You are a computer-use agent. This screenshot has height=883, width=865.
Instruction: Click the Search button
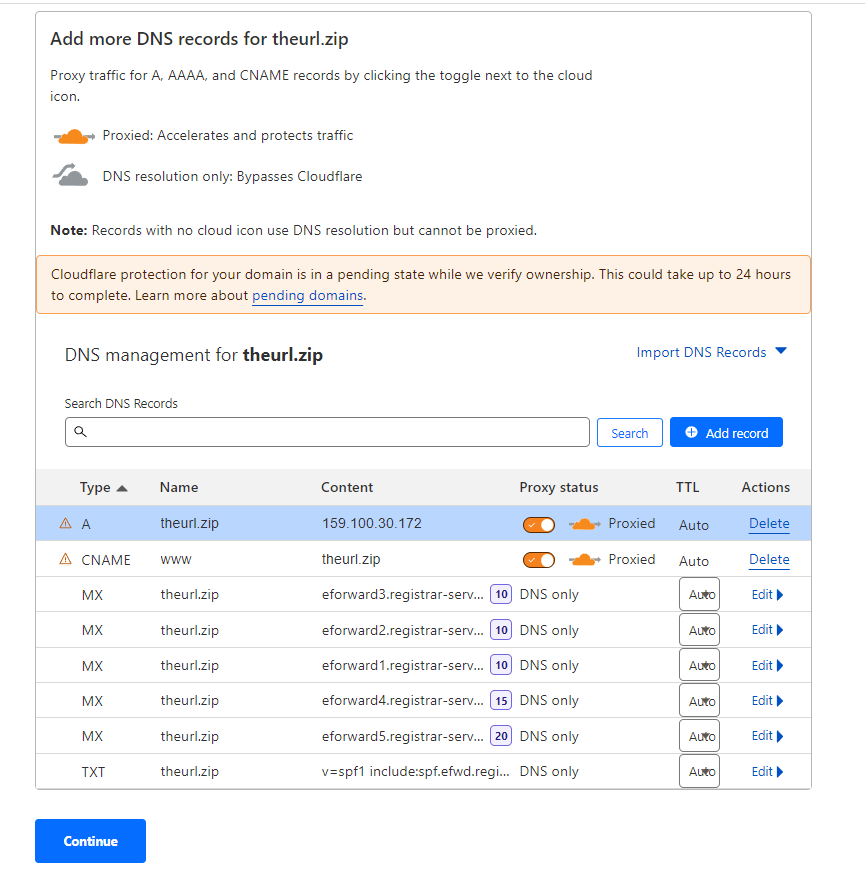click(x=630, y=432)
